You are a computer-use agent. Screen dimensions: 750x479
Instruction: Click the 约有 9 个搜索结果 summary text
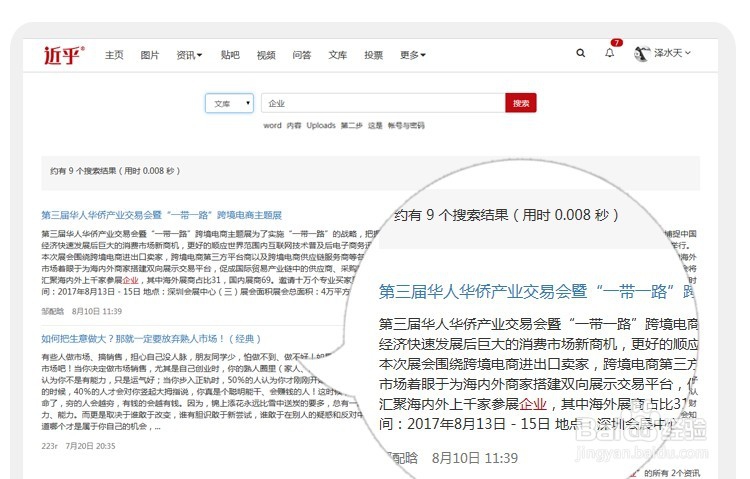[115, 171]
